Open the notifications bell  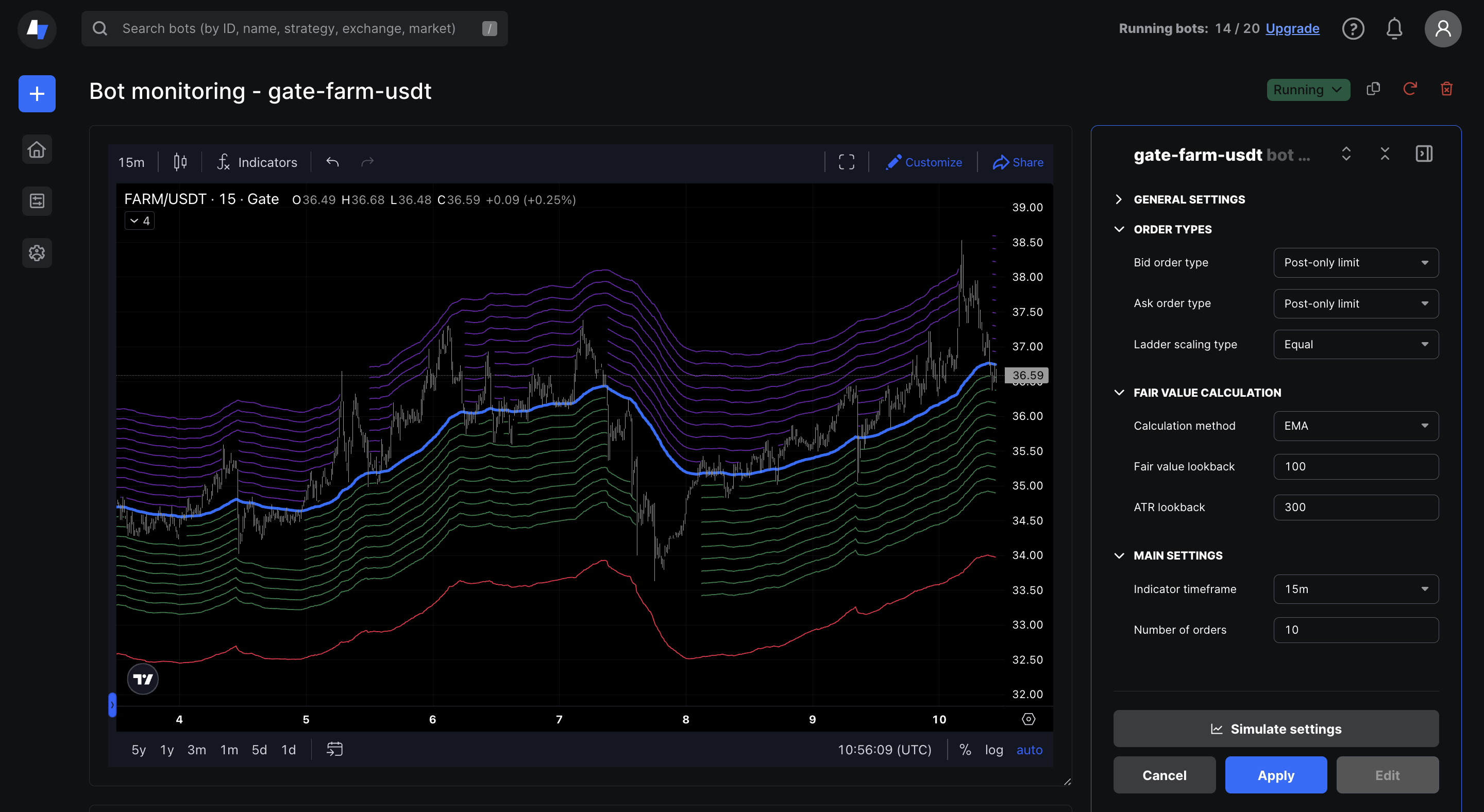coord(1394,29)
